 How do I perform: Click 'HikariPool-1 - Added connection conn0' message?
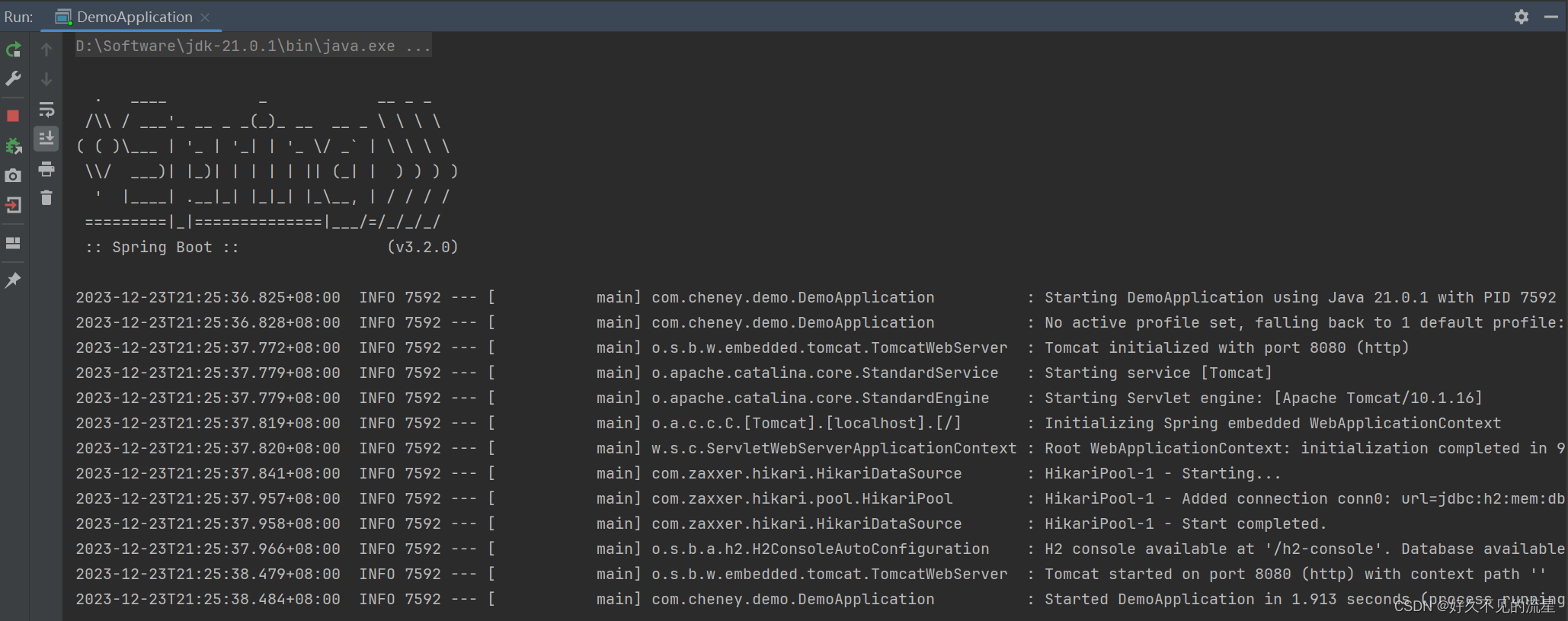point(1304,498)
